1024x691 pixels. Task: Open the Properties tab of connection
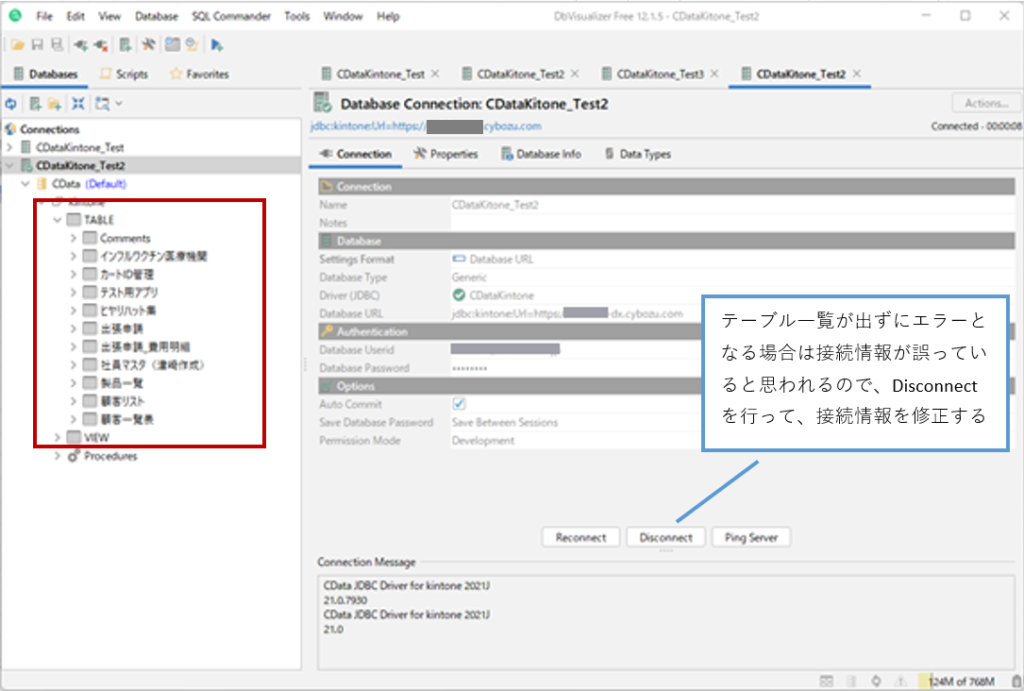pos(446,154)
